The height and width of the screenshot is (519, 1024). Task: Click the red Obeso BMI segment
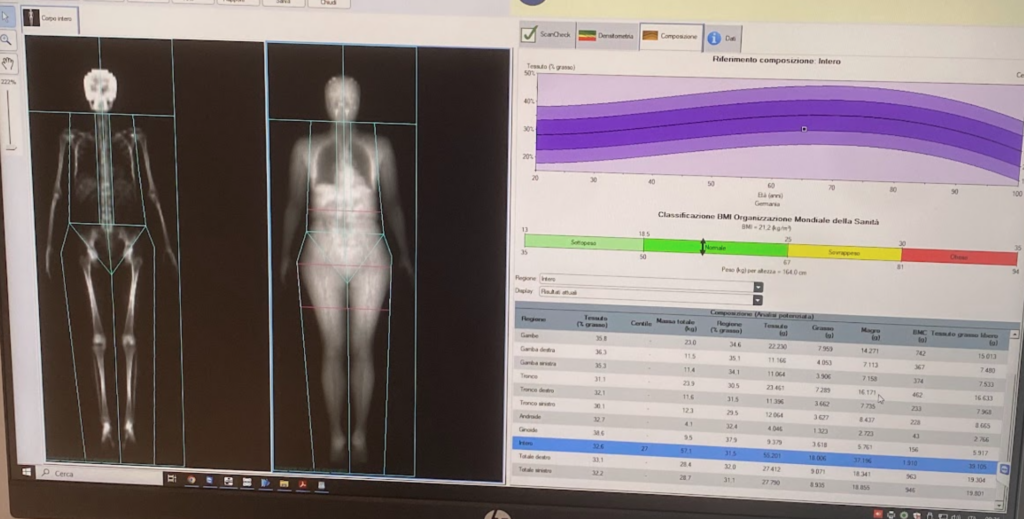point(959,257)
